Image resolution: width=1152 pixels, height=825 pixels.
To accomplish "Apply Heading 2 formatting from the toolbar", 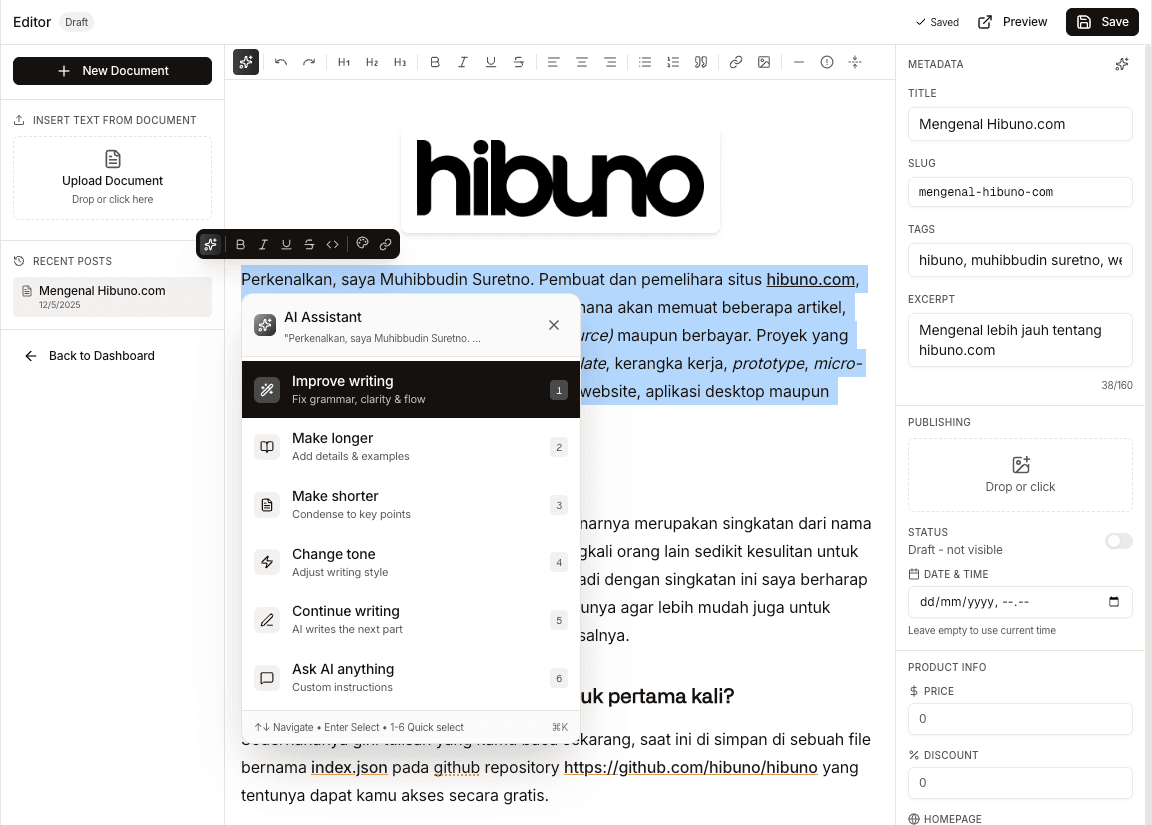I will 372,62.
